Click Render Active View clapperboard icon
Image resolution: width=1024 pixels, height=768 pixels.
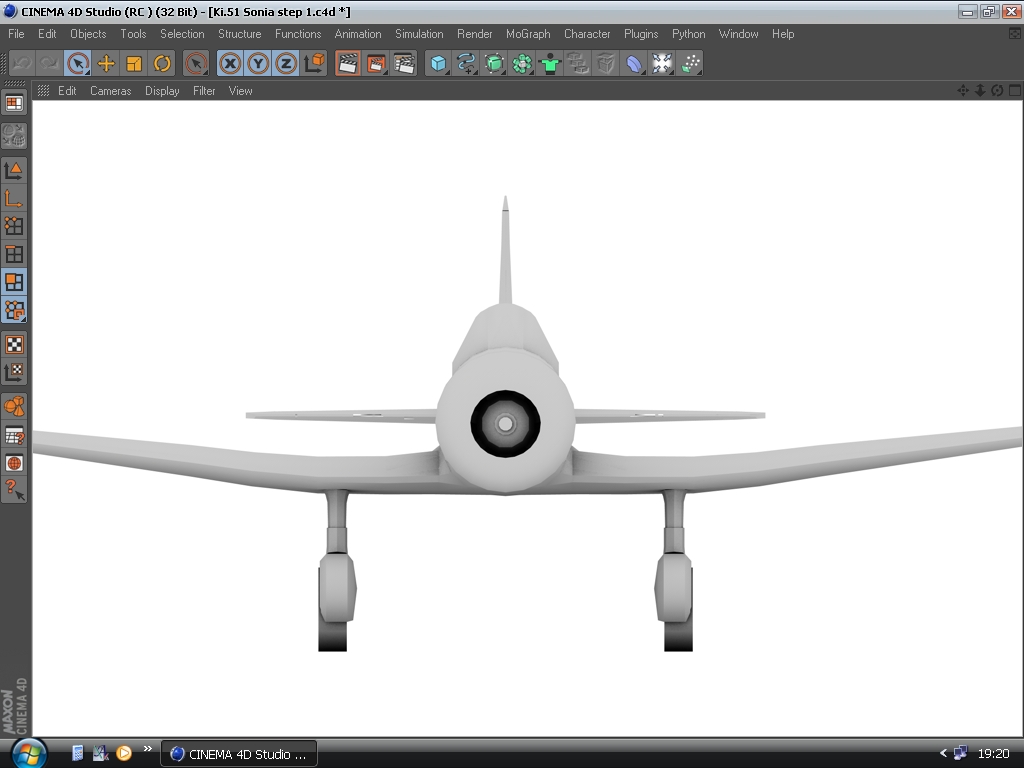(x=348, y=64)
